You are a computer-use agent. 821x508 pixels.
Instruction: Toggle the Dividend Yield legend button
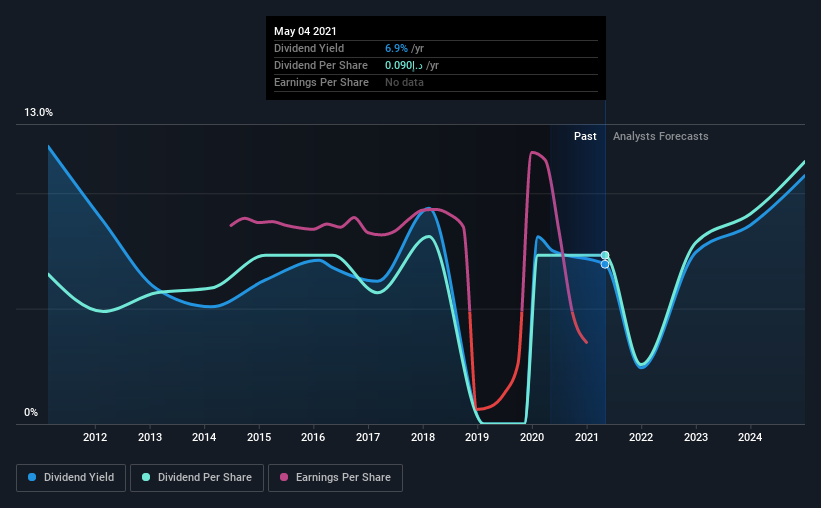pyautogui.click(x=71, y=478)
